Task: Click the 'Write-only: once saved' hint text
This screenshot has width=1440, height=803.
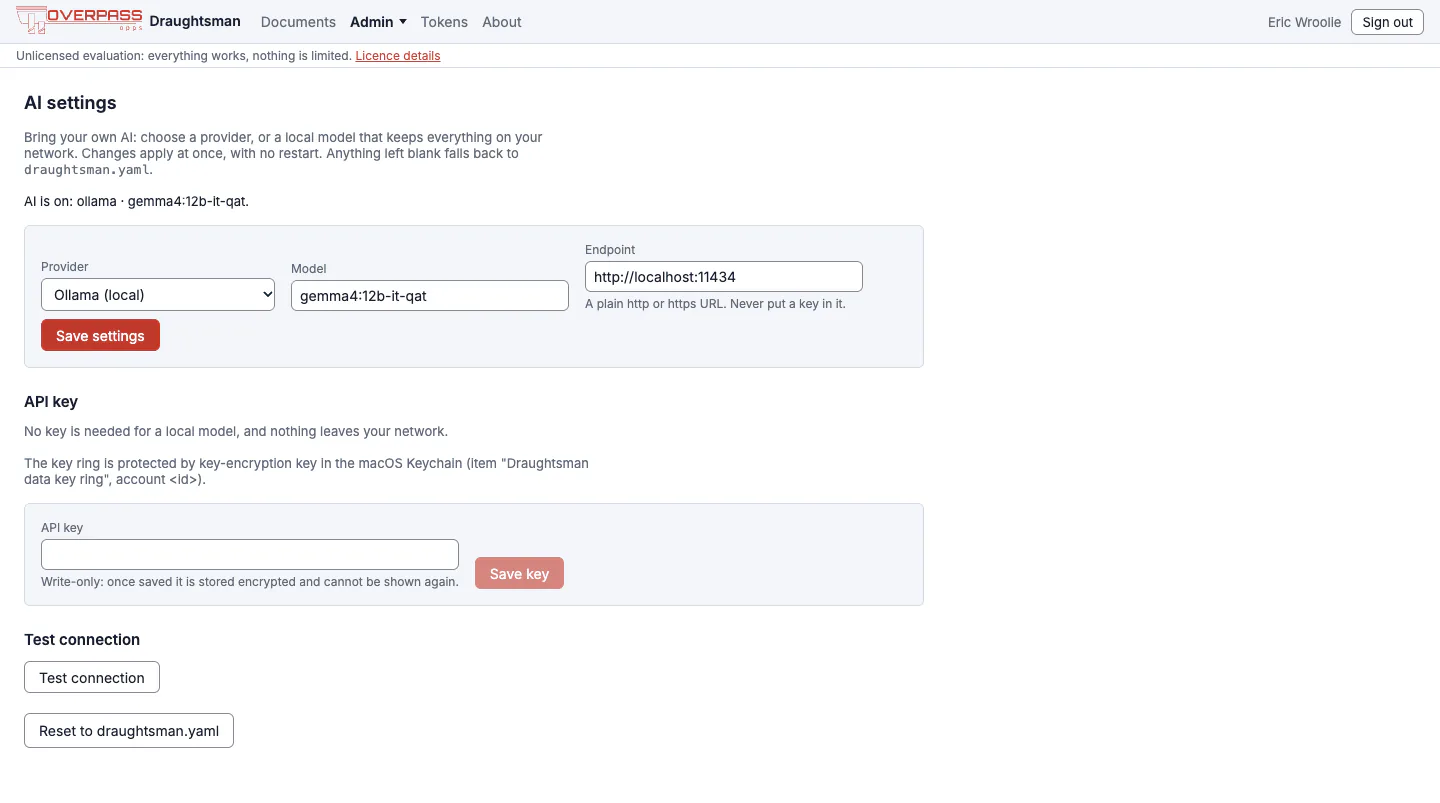Action: point(250,582)
